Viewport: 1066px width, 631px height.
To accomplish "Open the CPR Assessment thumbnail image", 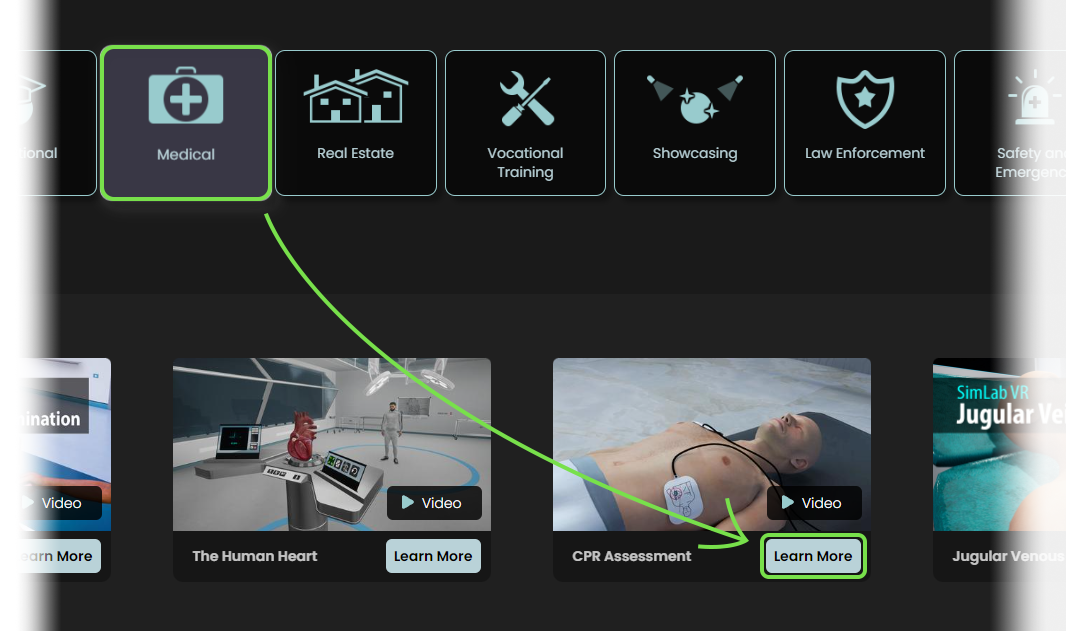I will click(712, 445).
